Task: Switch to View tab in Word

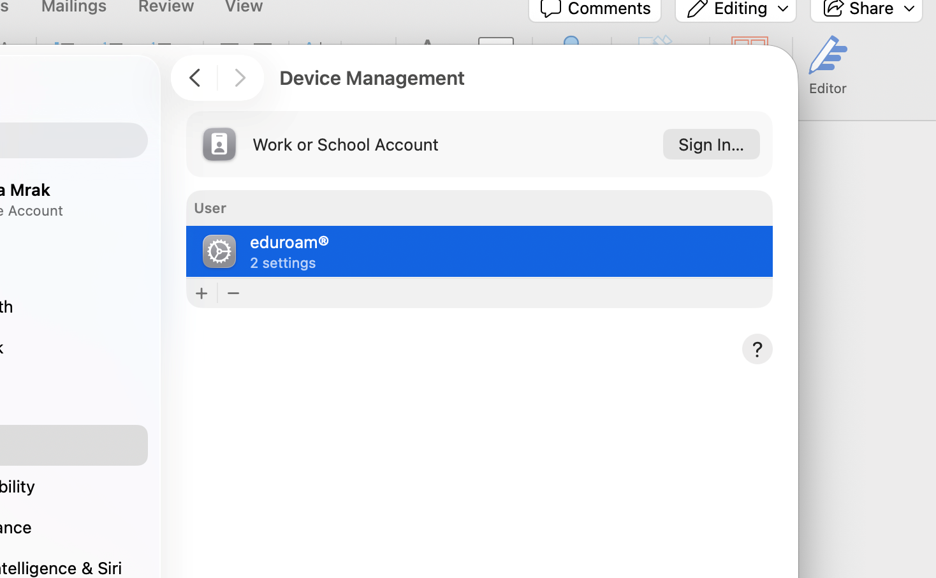Action: click(244, 7)
